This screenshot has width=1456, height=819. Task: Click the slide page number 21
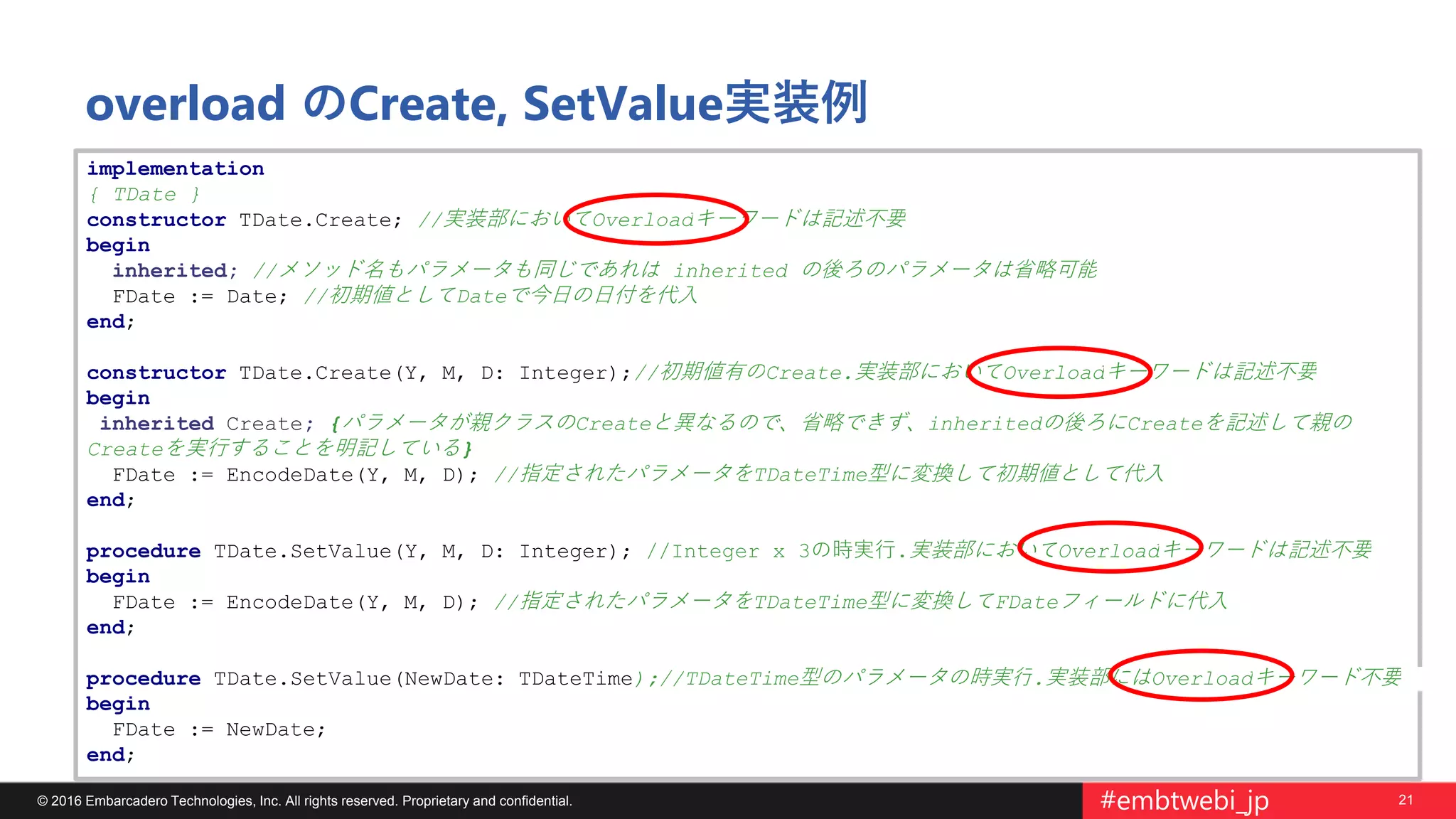[x=1406, y=800]
